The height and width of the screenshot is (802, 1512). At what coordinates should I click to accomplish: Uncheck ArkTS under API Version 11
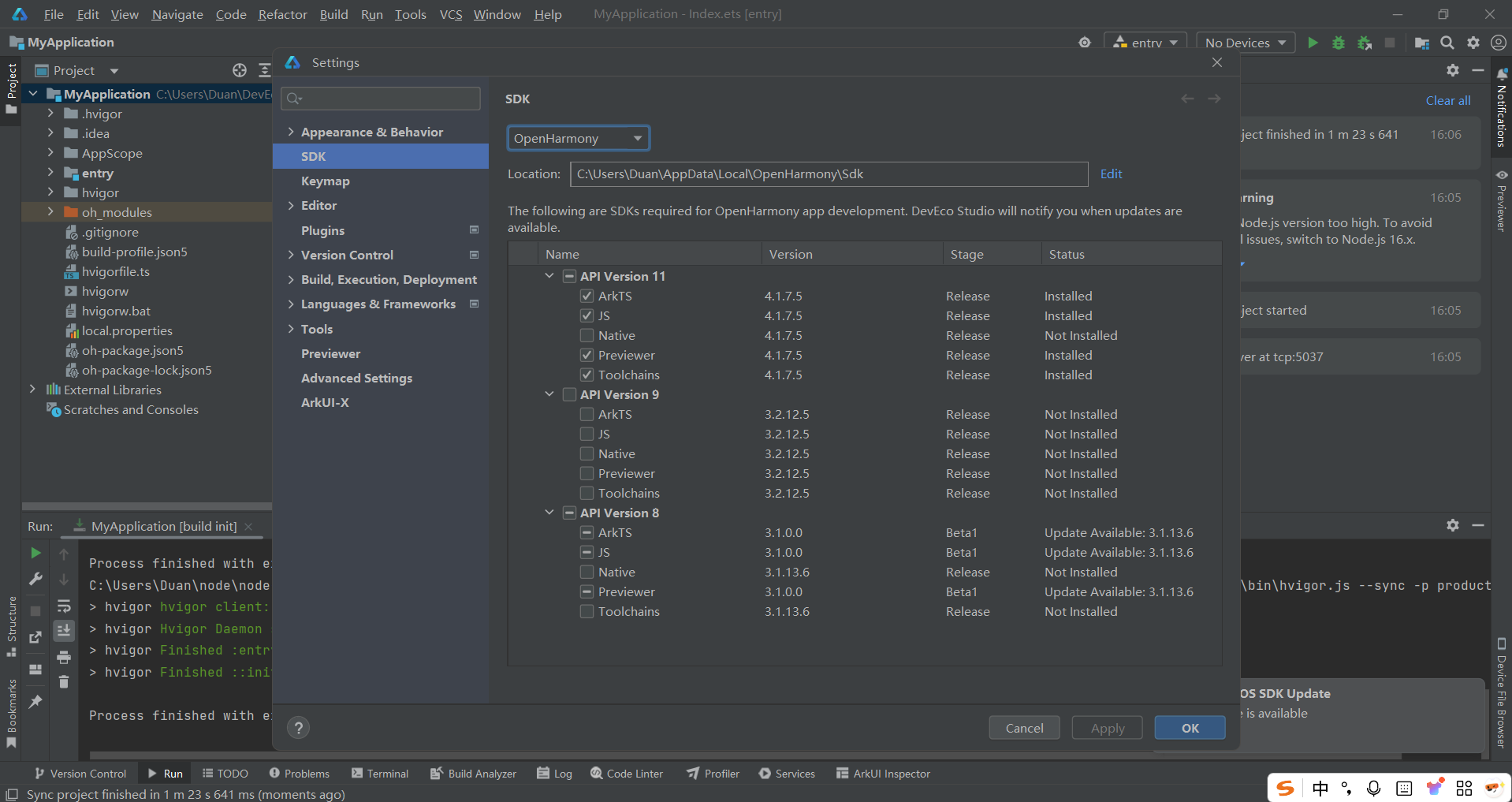click(587, 296)
